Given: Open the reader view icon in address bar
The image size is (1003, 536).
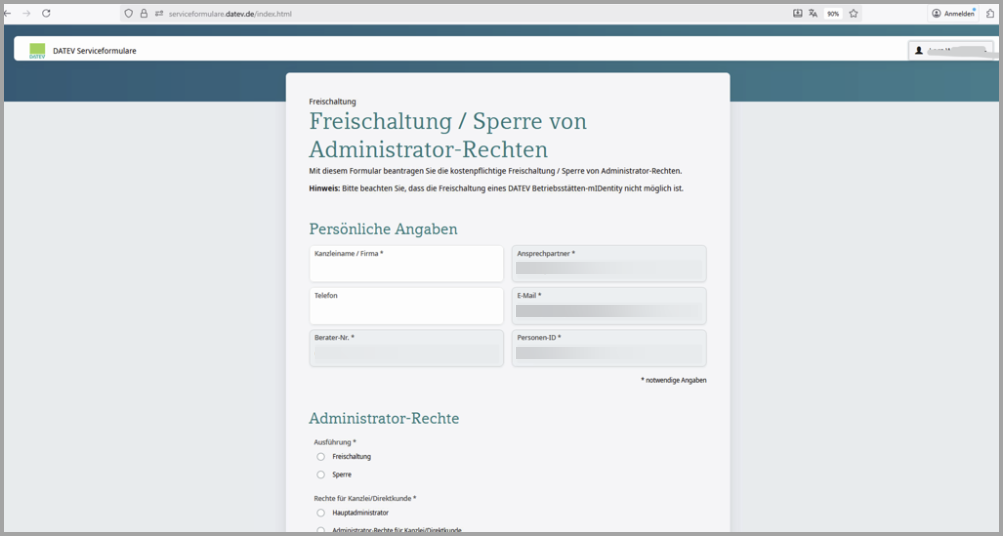Looking at the screenshot, I should click(x=798, y=14).
